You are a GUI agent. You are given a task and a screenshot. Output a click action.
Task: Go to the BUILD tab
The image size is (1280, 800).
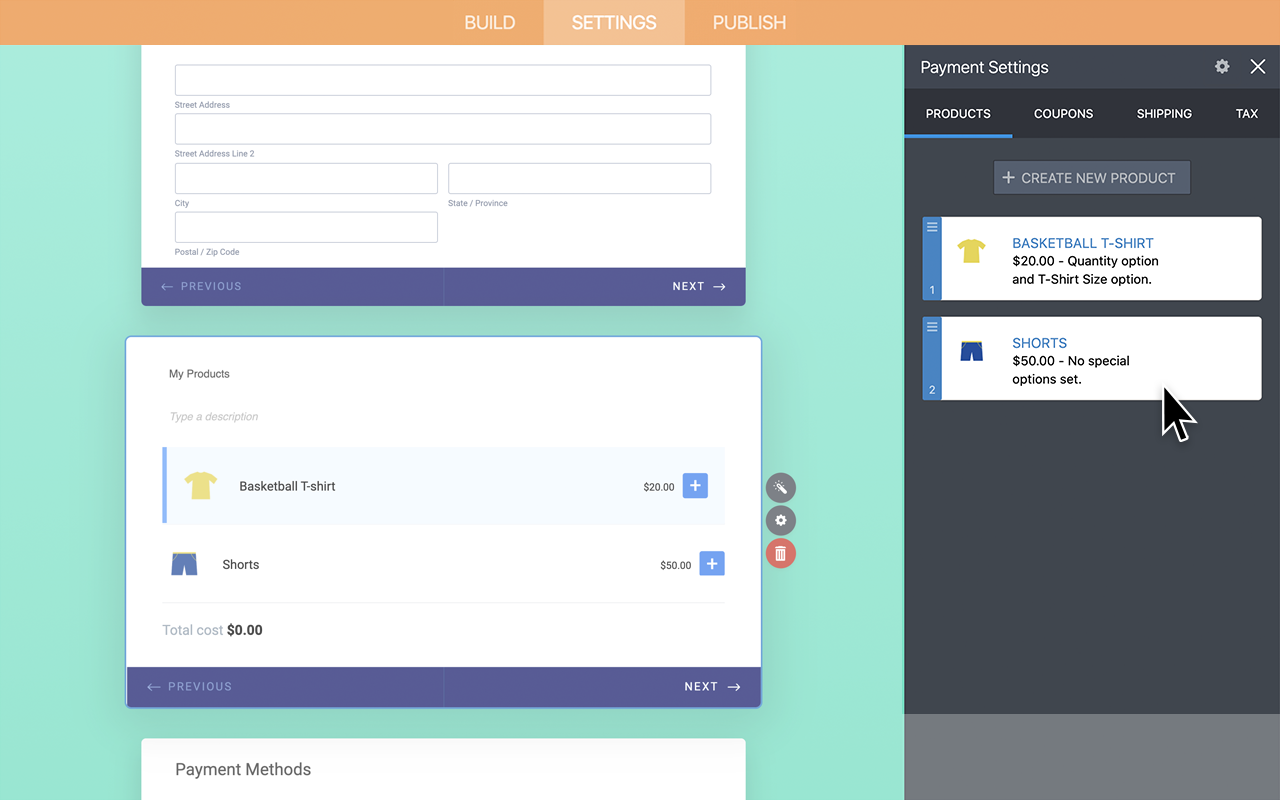pyautogui.click(x=490, y=22)
